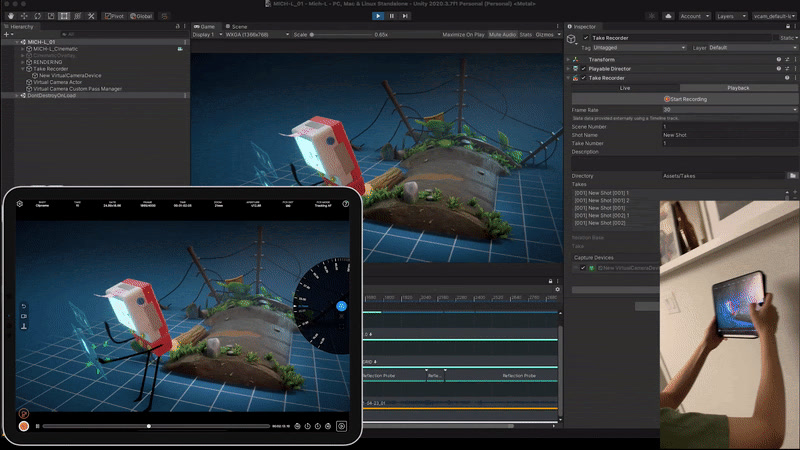Adjust the Game view Scale slider
The image size is (800, 450).
[x=341, y=35]
